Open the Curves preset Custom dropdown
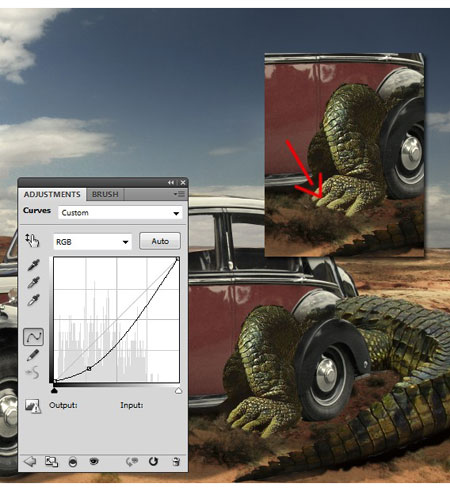 (x=120, y=213)
